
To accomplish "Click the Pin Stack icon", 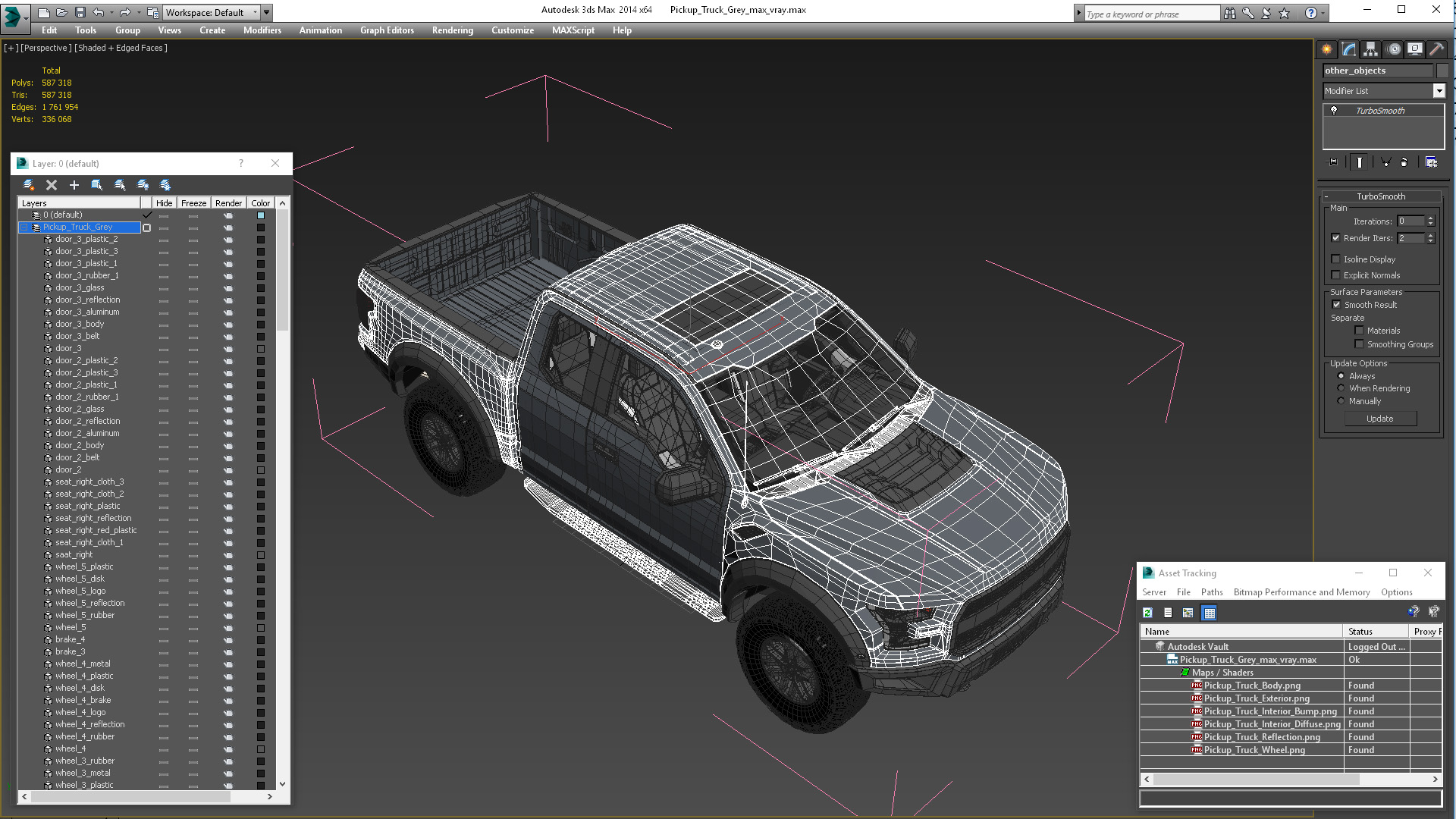I will [x=1333, y=162].
